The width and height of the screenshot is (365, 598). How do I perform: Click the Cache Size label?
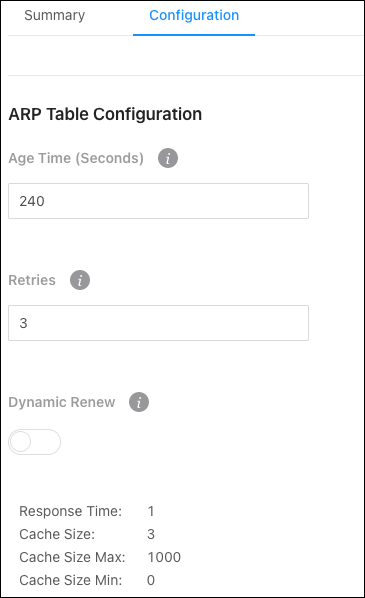(x=57, y=534)
